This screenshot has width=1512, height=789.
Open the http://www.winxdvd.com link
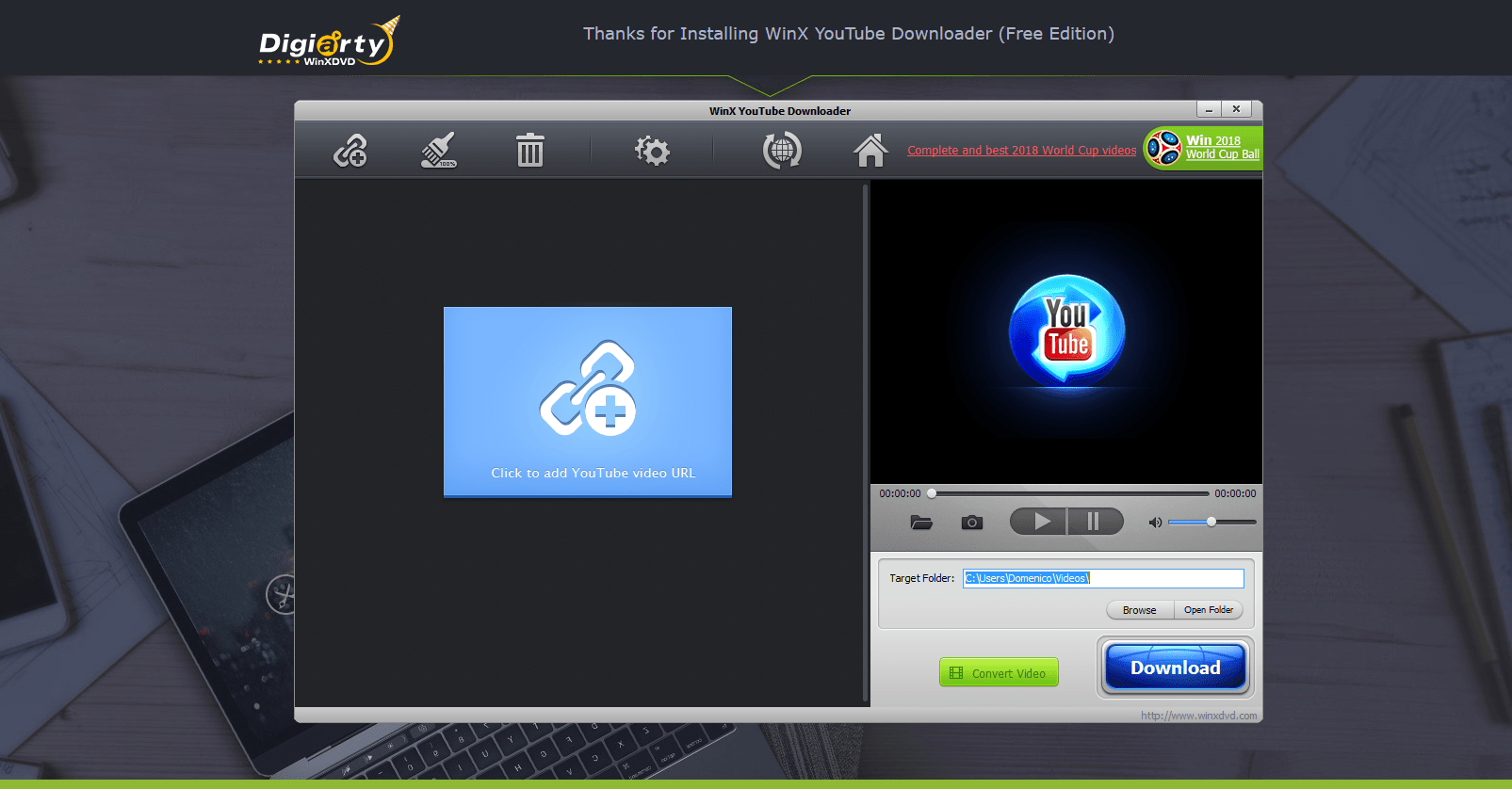click(x=1198, y=716)
